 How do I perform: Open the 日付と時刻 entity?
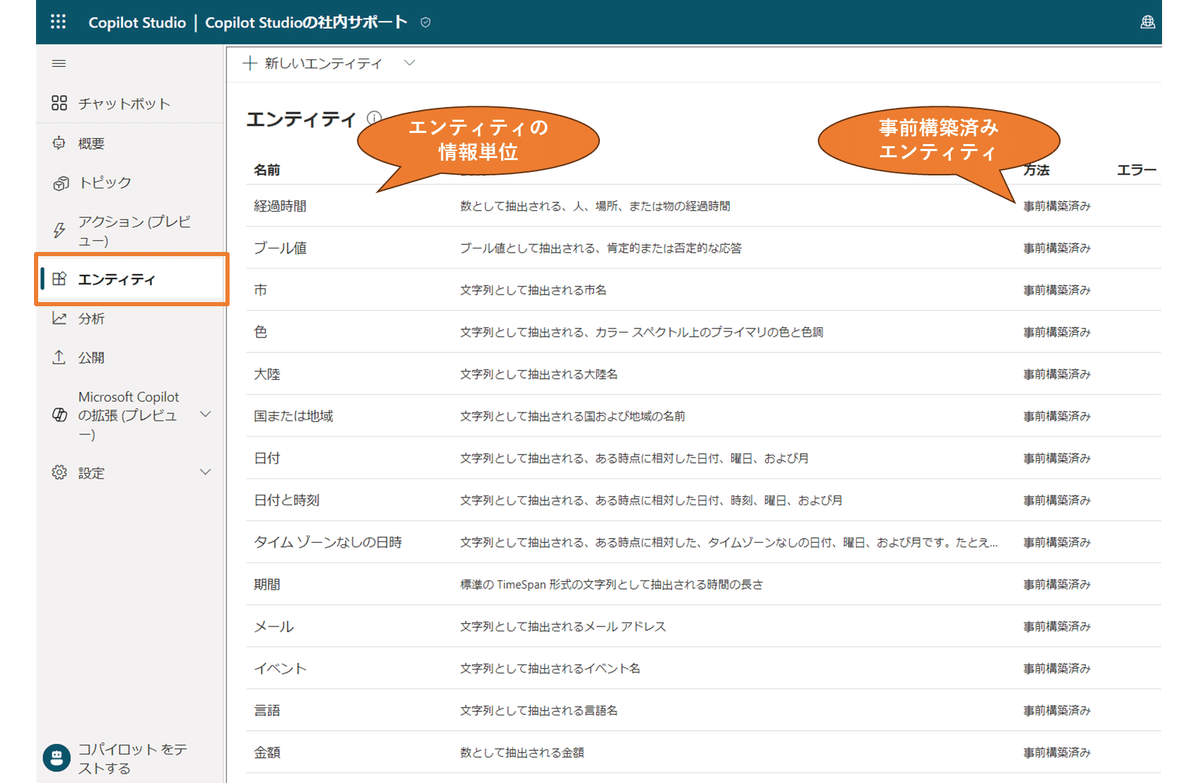287,500
